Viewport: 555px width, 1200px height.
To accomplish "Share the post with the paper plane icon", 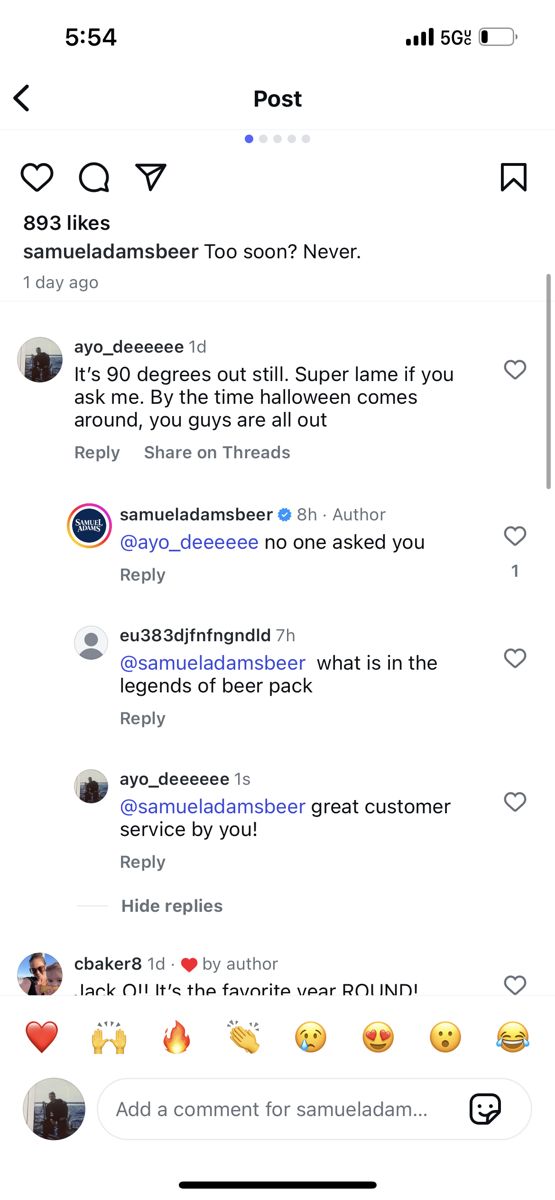I will 150,177.
